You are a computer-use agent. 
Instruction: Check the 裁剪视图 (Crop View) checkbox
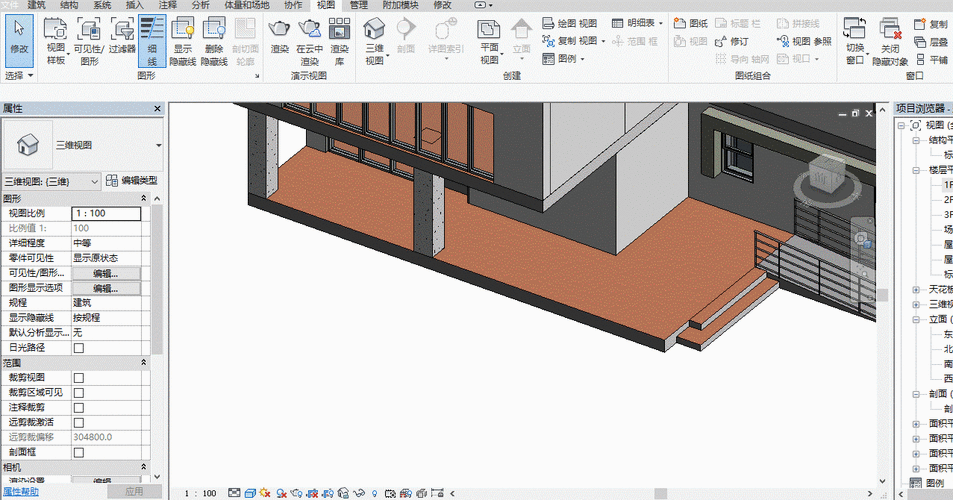[x=79, y=378]
